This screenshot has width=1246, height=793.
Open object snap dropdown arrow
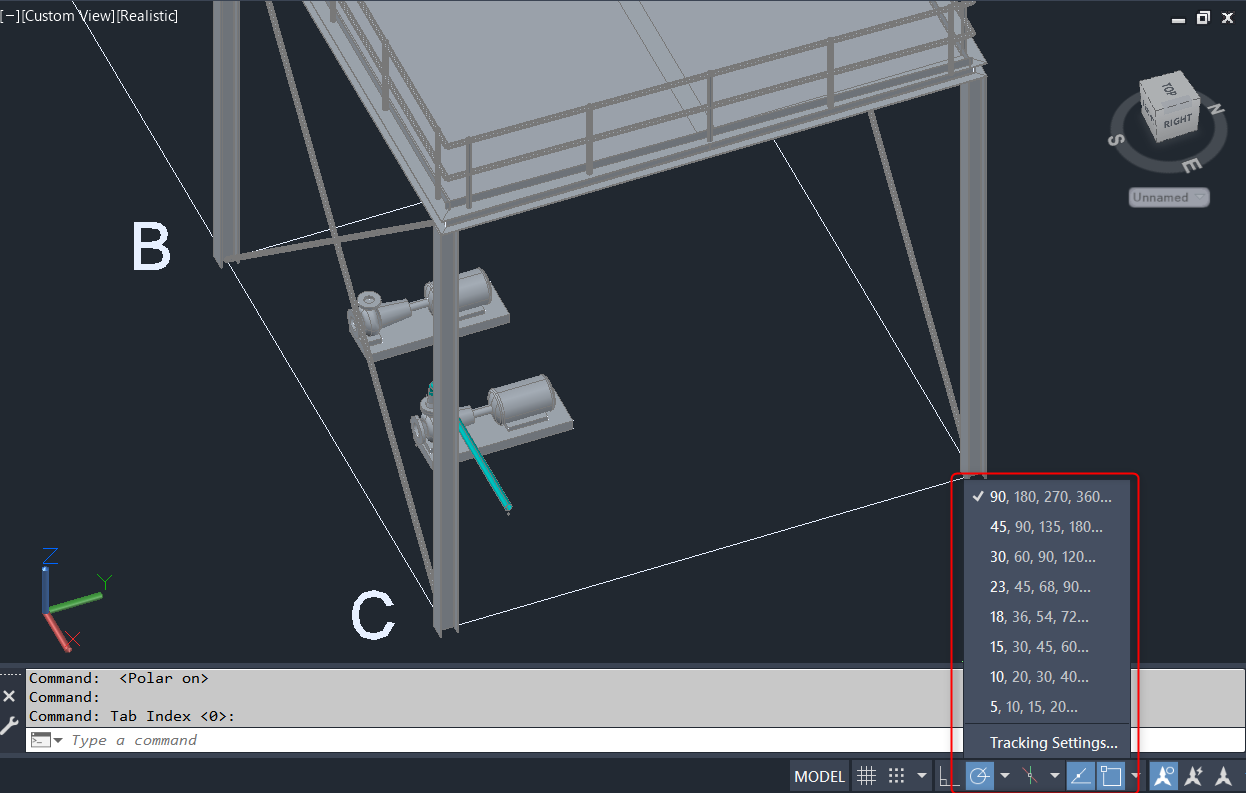pyautogui.click(x=1135, y=776)
